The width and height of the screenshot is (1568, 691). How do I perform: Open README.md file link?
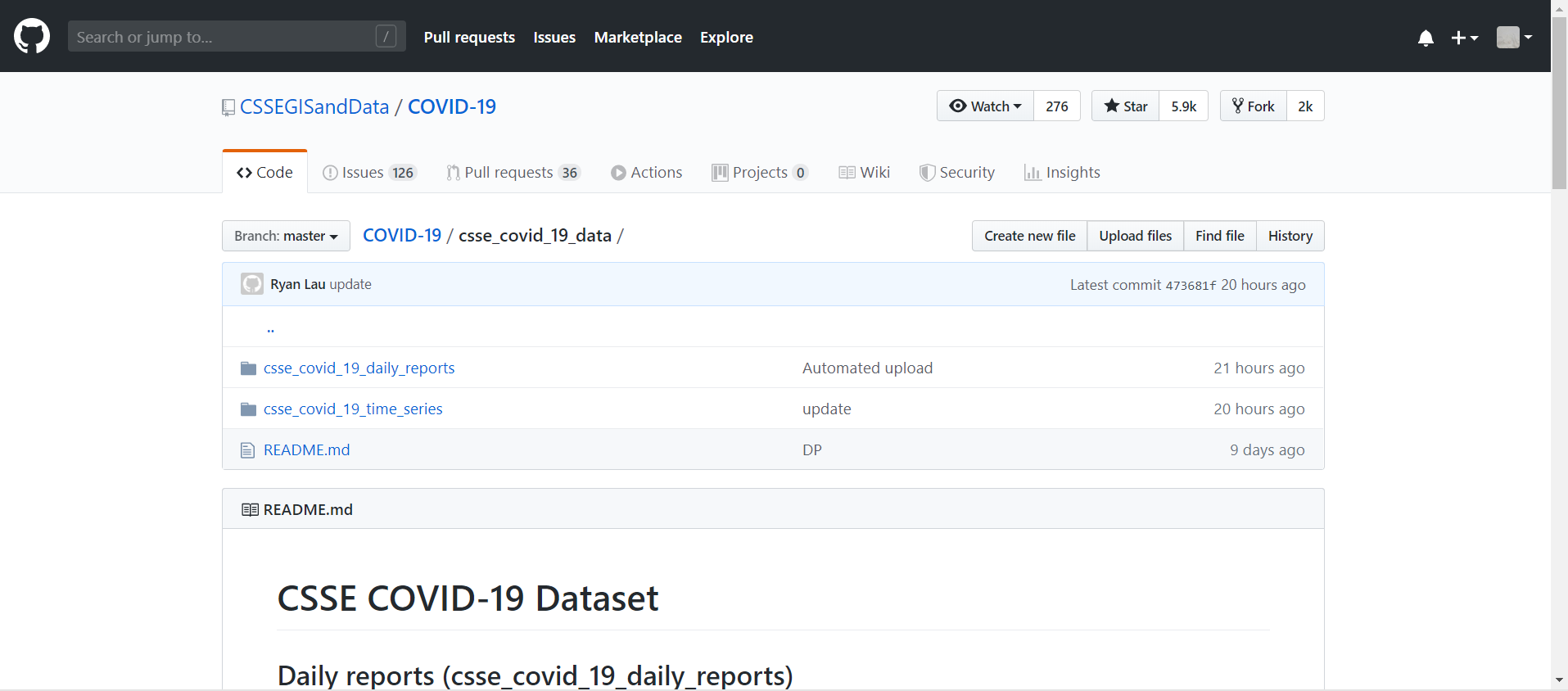click(x=306, y=449)
